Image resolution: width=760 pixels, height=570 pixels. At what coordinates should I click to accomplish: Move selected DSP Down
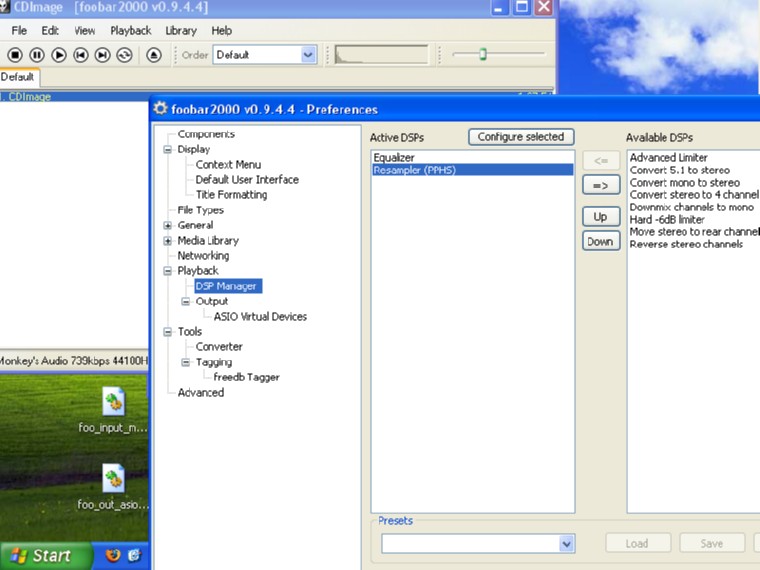pyautogui.click(x=601, y=241)
